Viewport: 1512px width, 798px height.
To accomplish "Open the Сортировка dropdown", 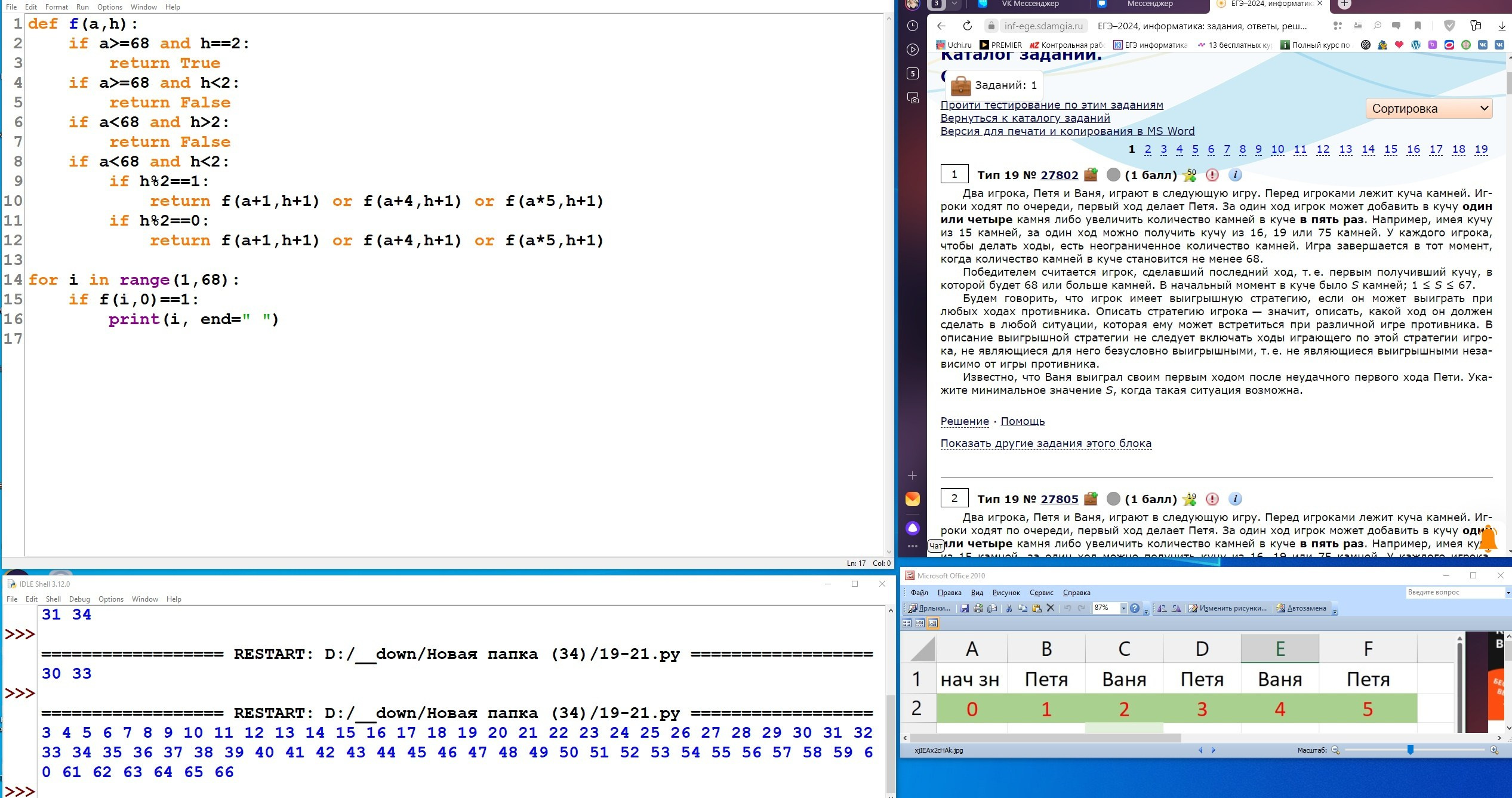I will coord(1428,109).
